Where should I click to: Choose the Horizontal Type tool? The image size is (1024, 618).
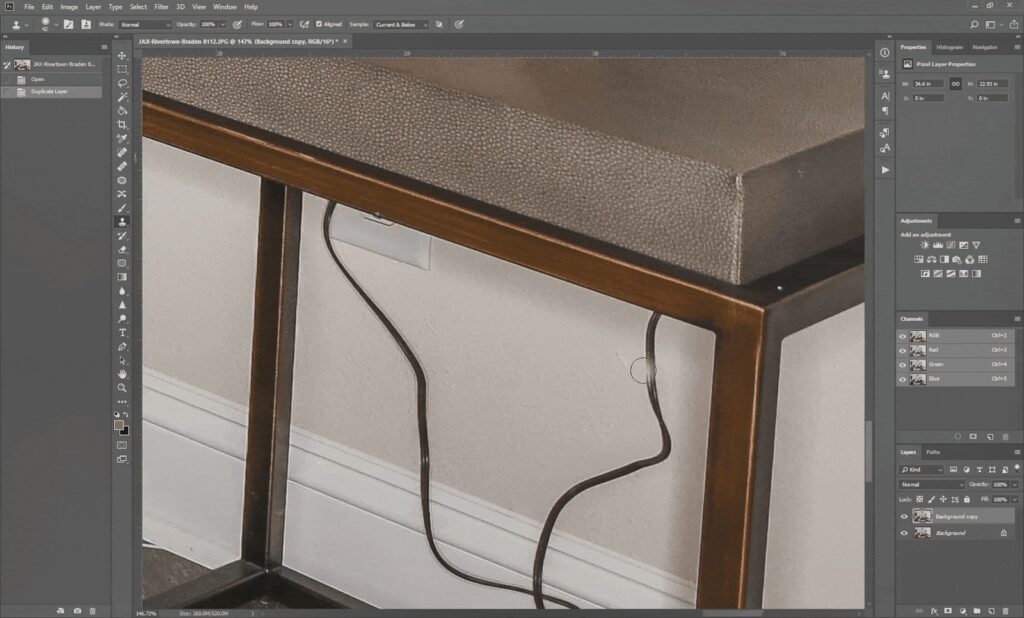coord(122,332)
